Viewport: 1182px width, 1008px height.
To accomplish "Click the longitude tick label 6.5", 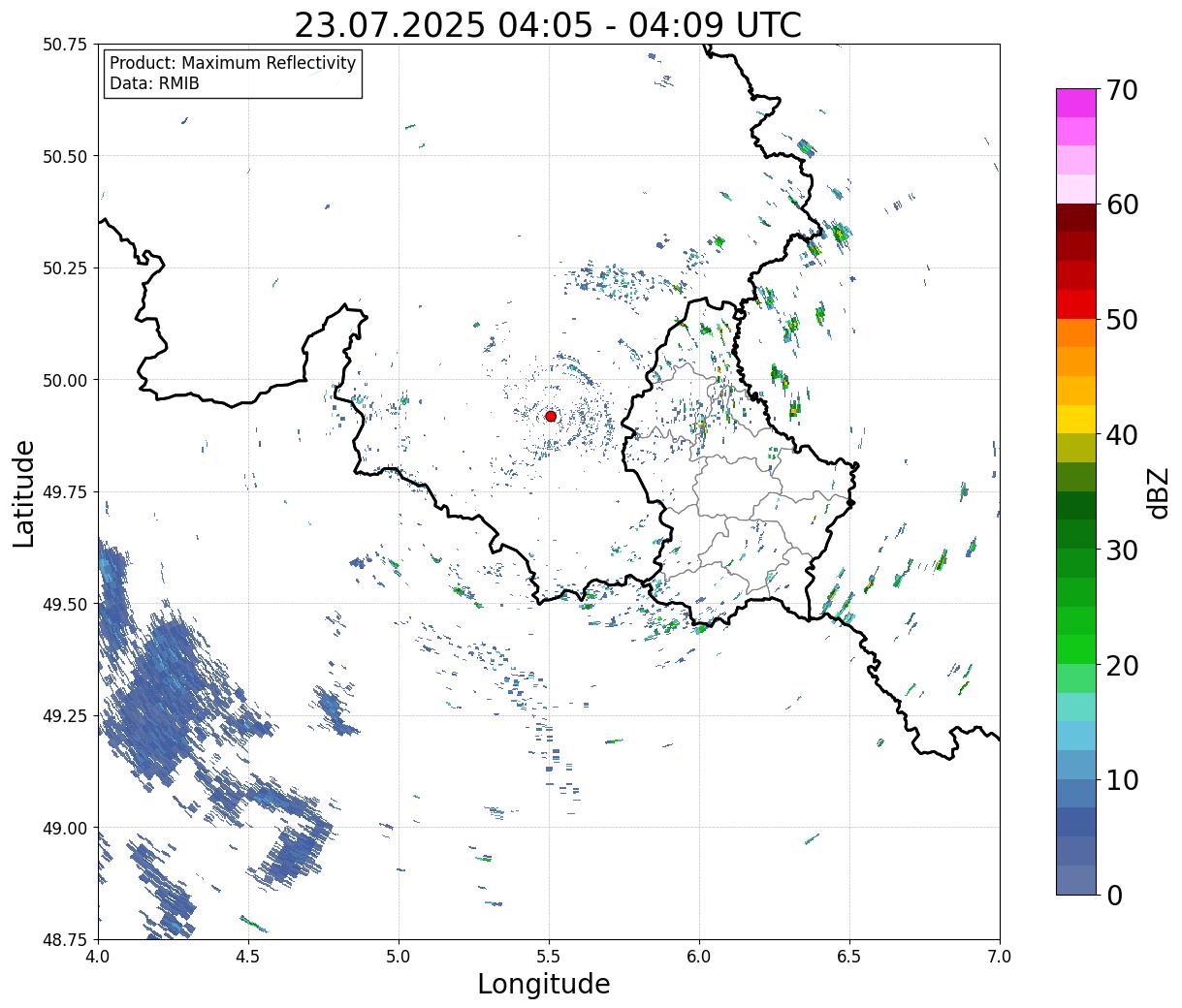I will click(x=849, y=957).
